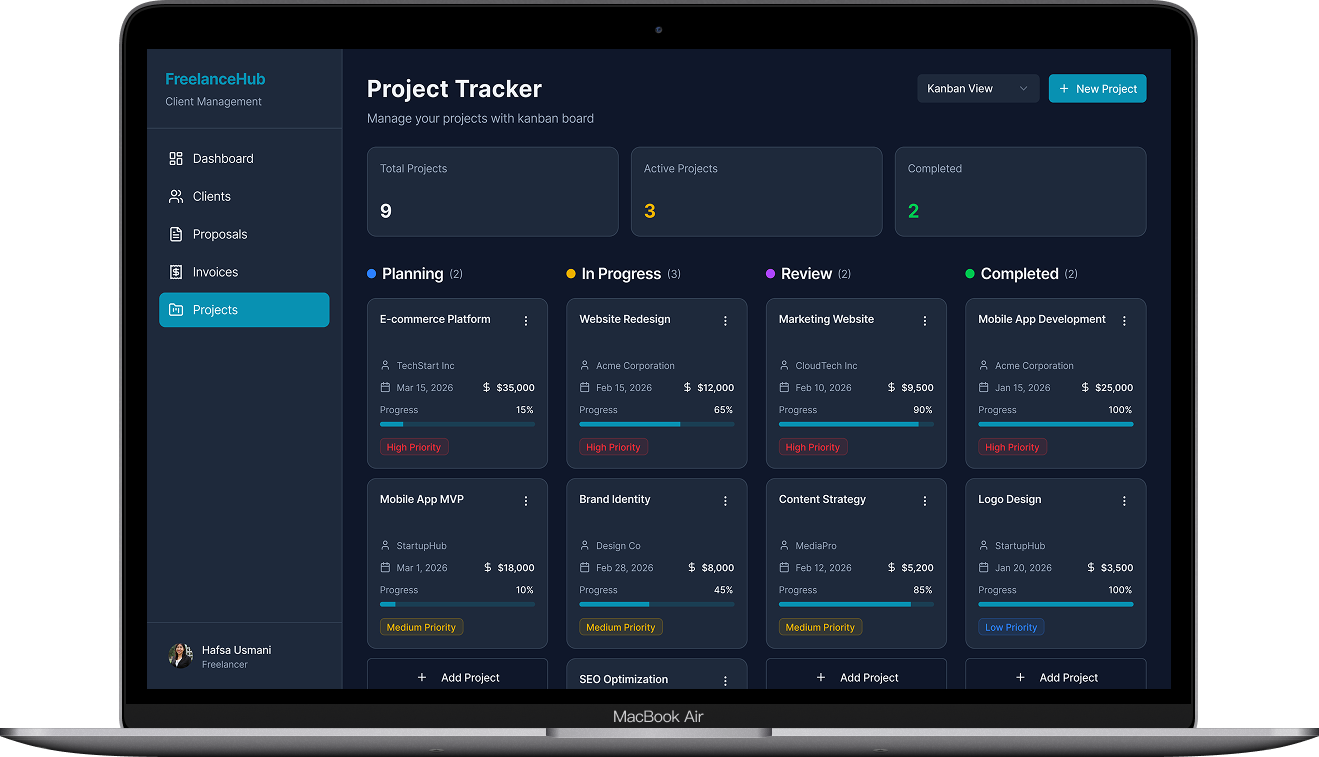The width and height of the screenshot is (1319, 757).
Task: Open Hafsa Usmani's profile avatar
Action: 180,656
